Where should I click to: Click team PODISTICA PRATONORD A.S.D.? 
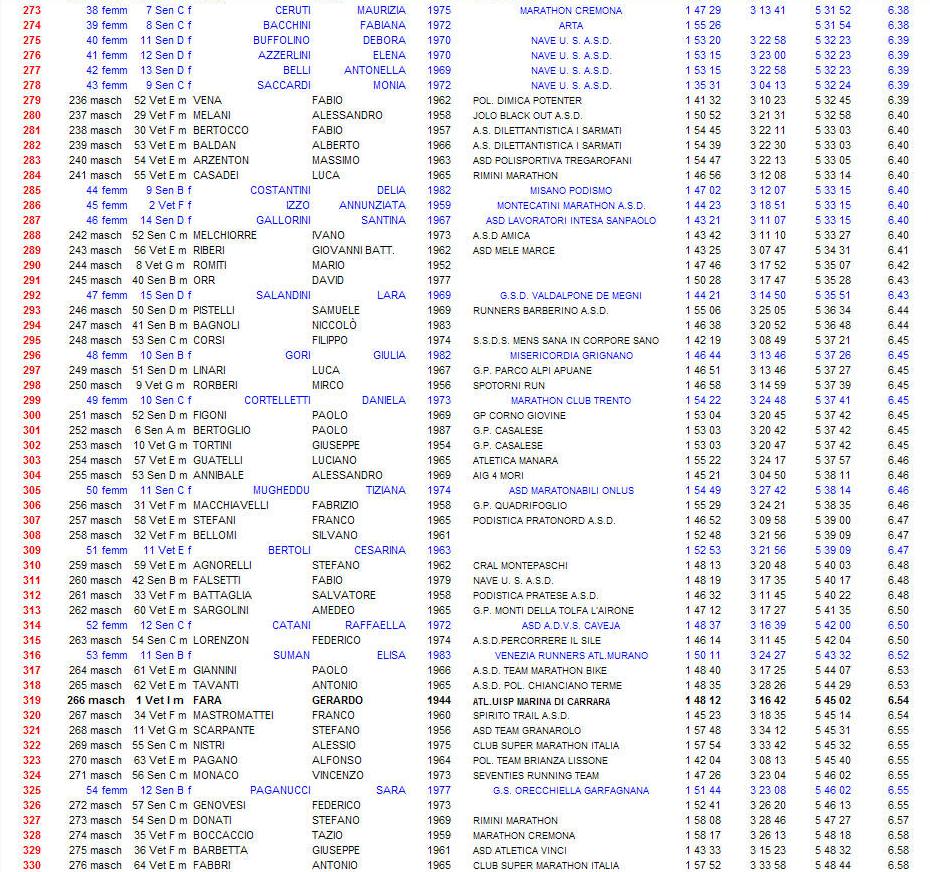pos(544,521)
